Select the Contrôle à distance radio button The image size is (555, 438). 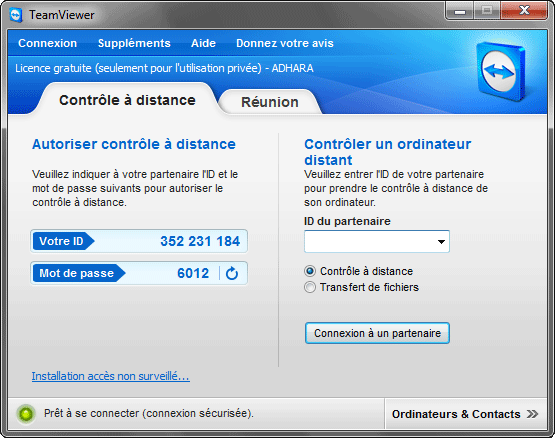click(310, 271)
